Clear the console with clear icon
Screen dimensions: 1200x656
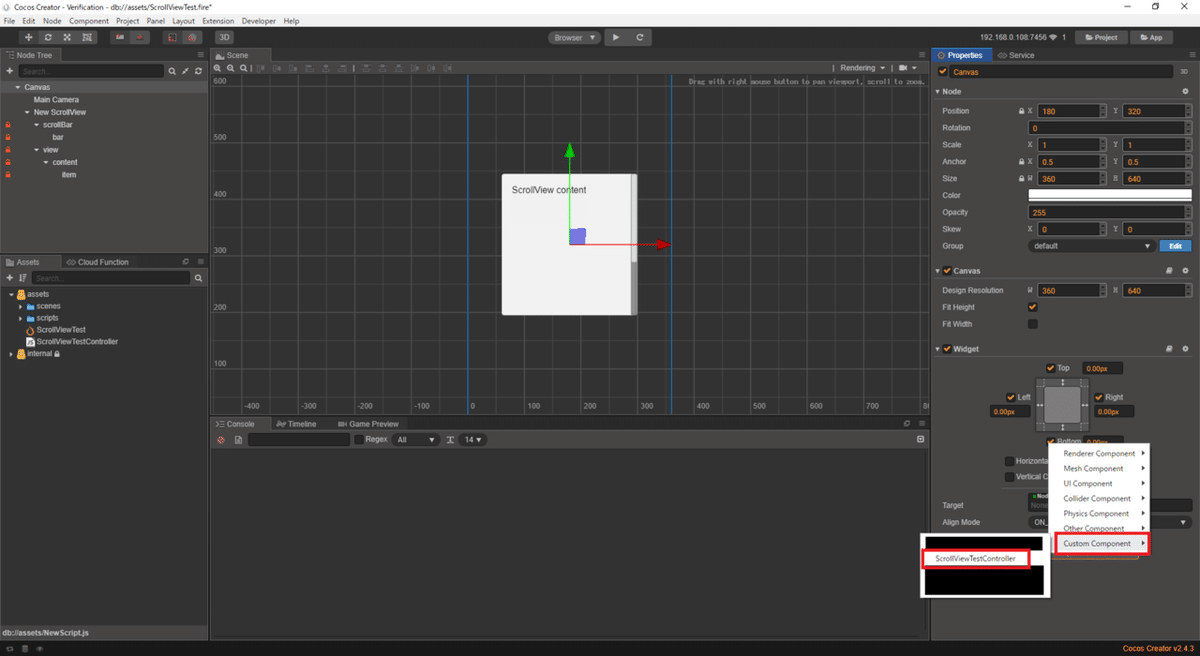(221, 440)
